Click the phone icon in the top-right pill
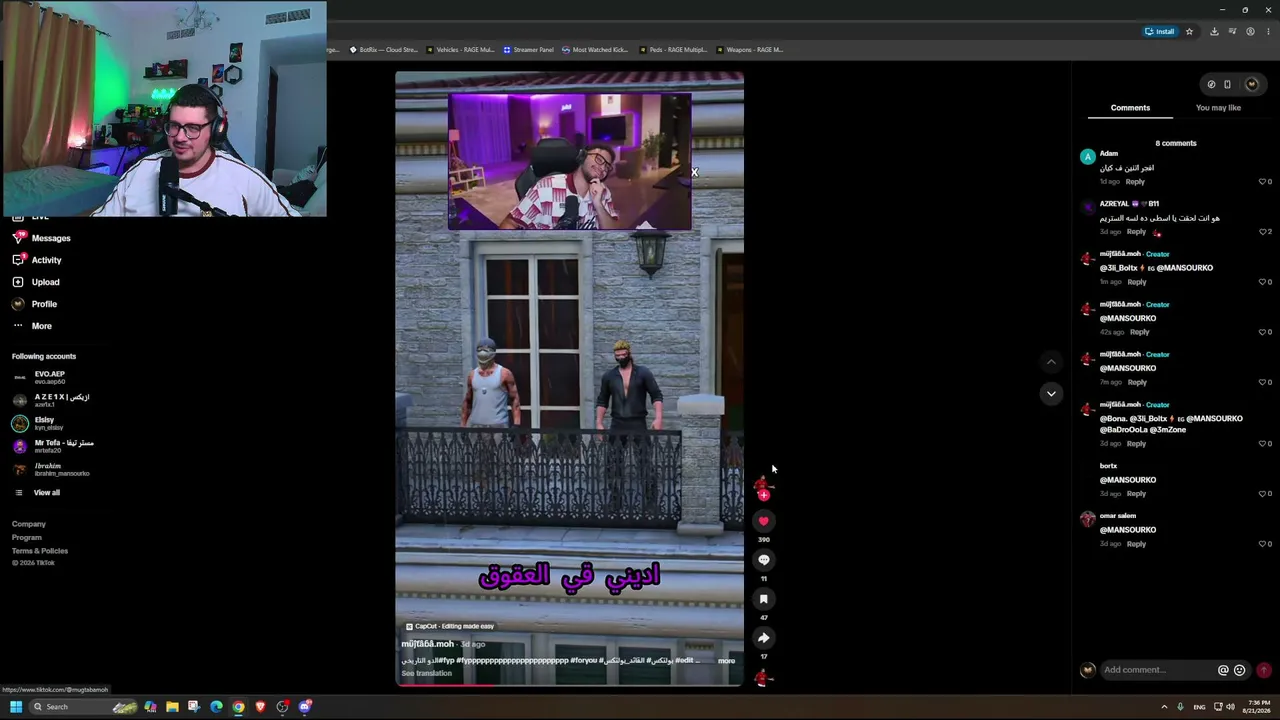 1228,84
